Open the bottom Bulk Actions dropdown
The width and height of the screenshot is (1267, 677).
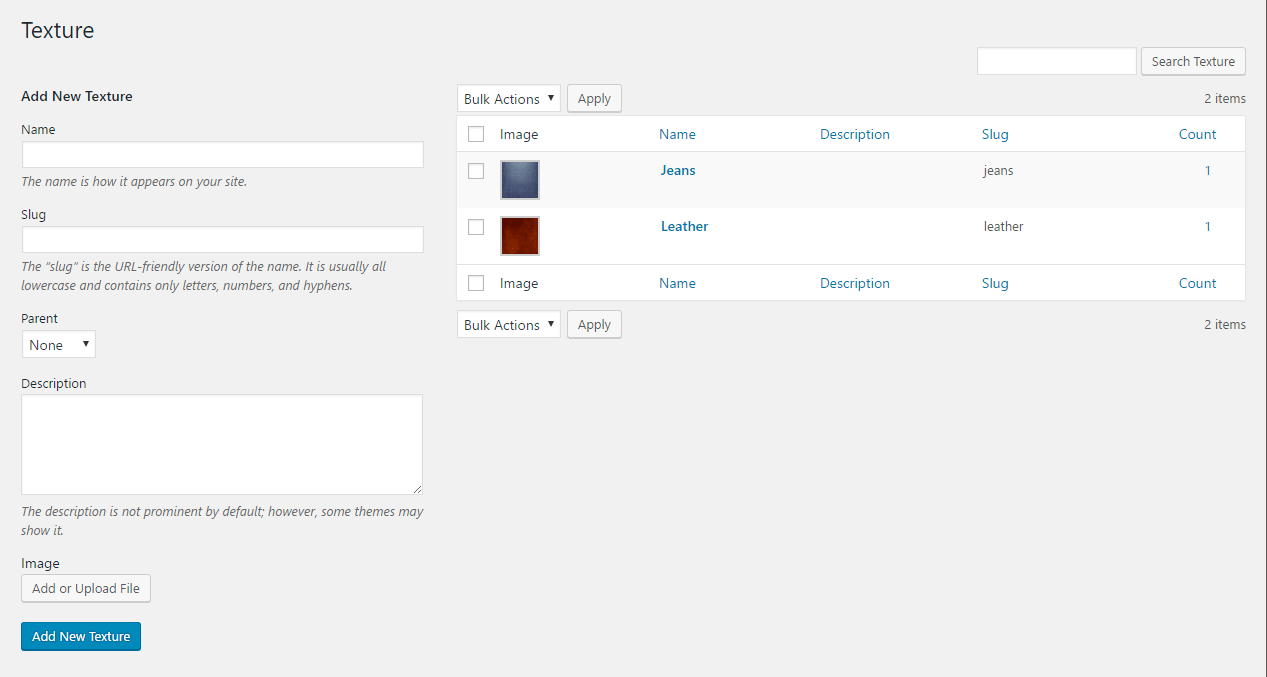point(509,325)
